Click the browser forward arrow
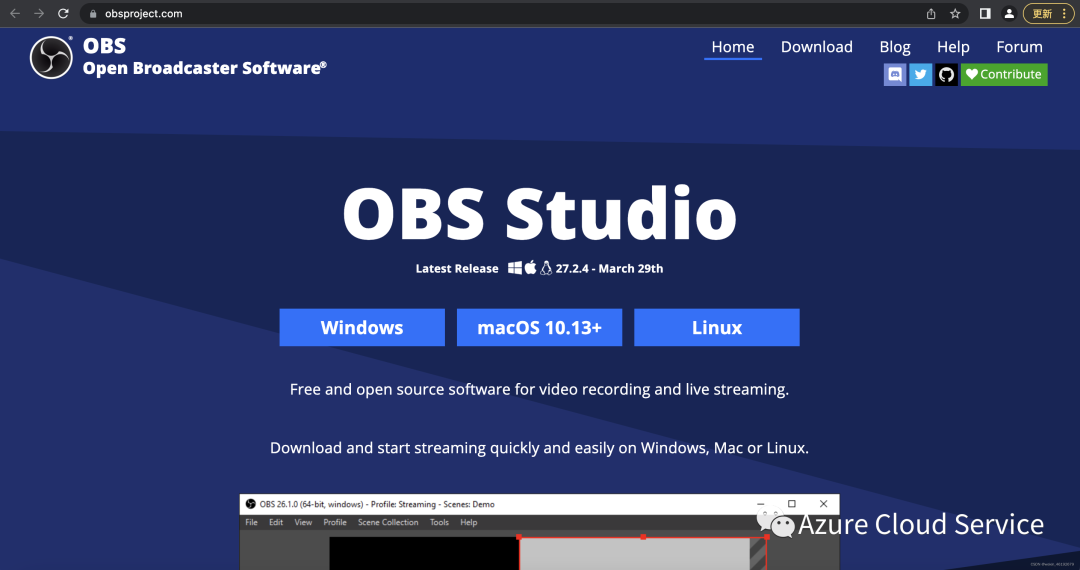Viewport: 1080px width, 570px height. tap(39, 13)
